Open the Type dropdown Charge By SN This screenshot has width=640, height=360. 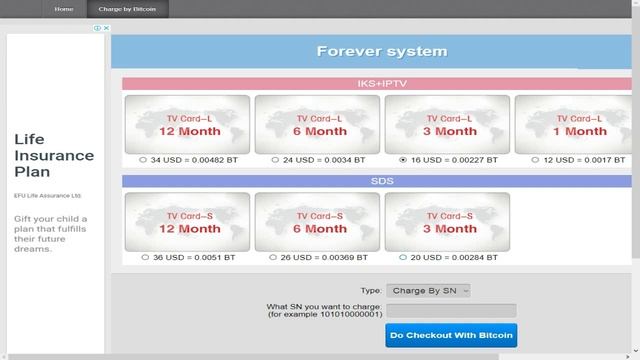(428, 291)
